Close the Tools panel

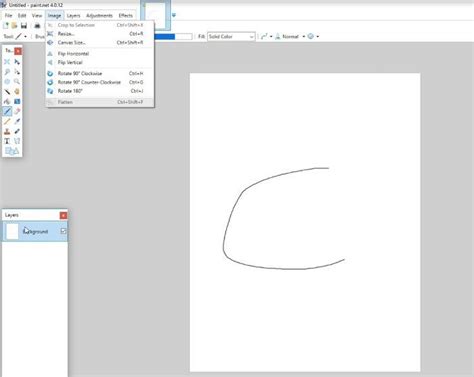pyautogui.click(x=18, y=51)
